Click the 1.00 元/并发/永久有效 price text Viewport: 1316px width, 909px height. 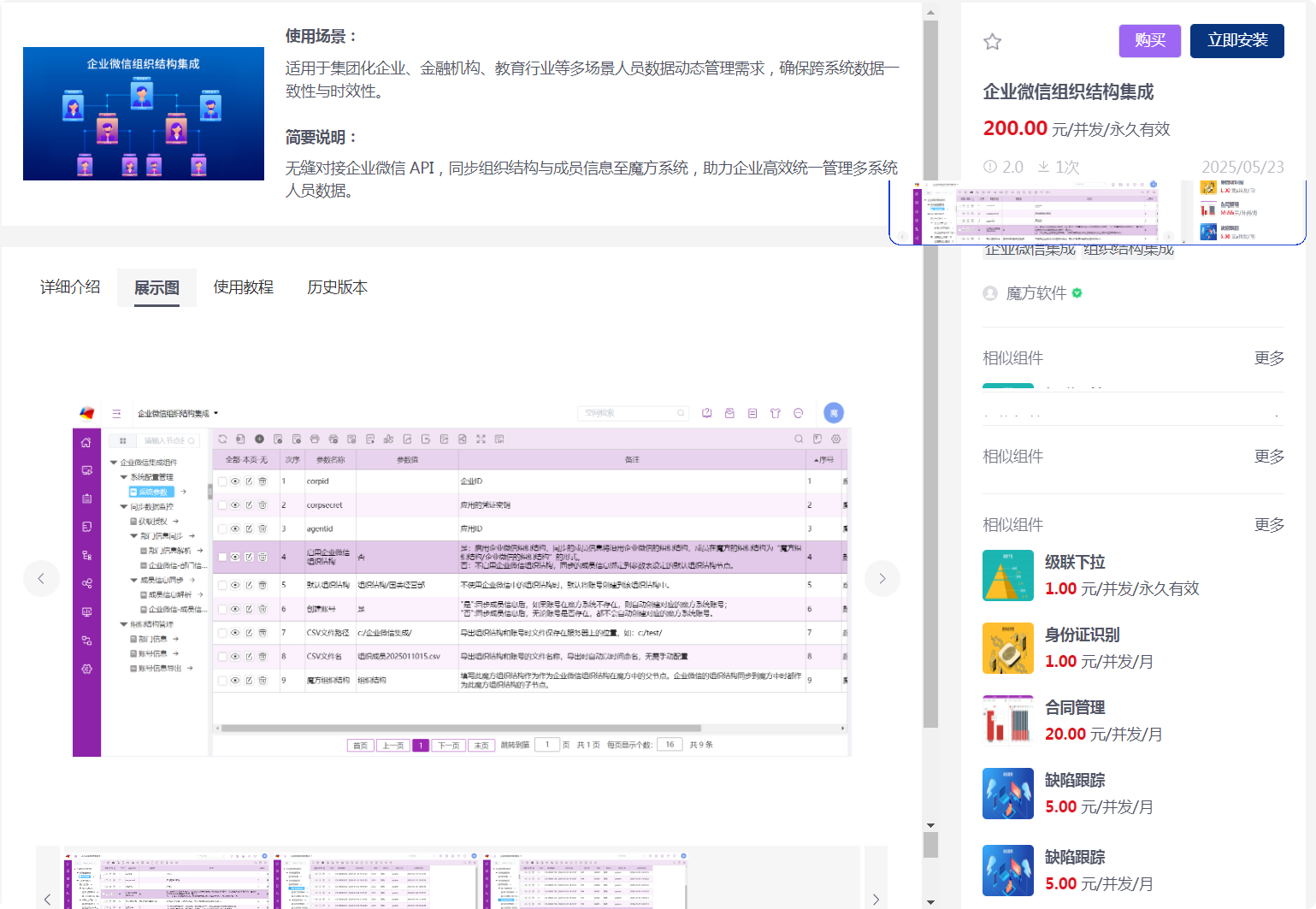(1122, 589)
